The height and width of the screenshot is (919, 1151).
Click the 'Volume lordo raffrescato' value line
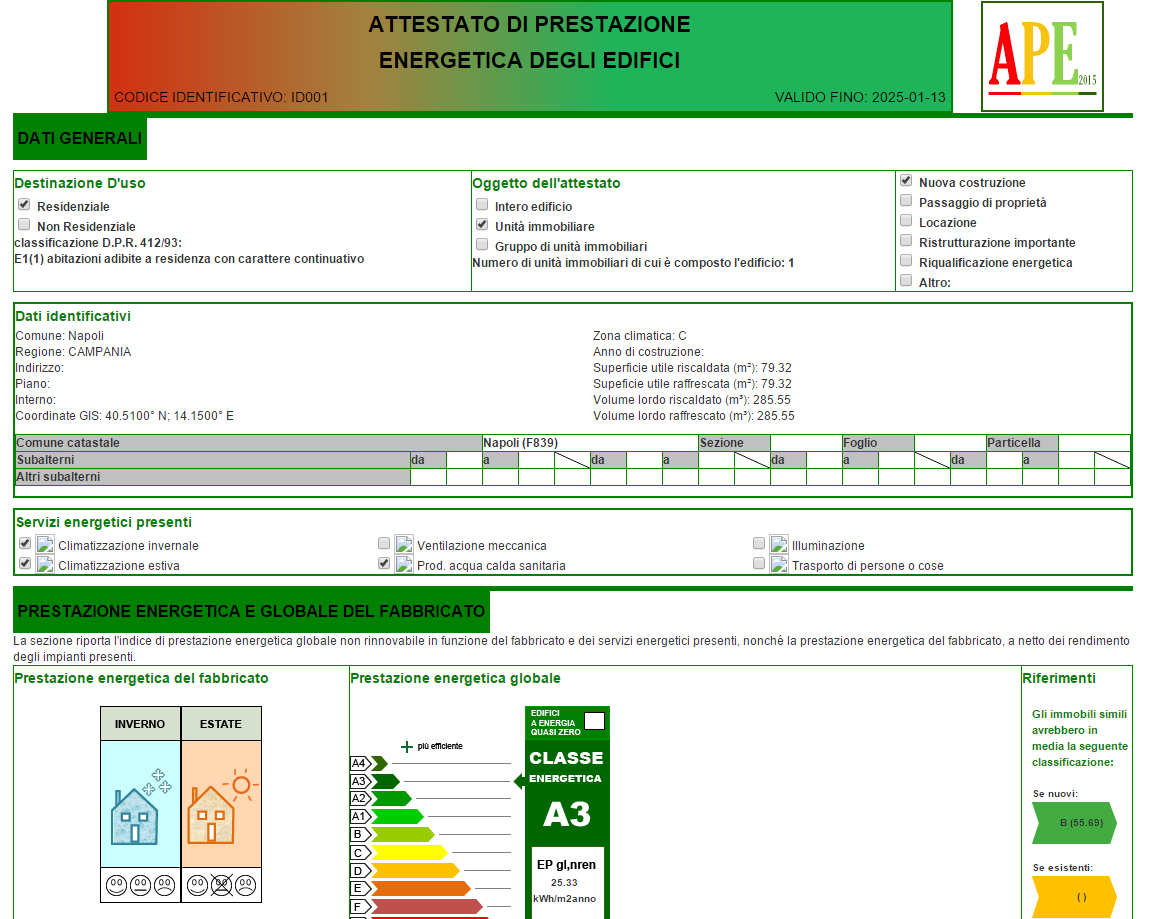694,415
